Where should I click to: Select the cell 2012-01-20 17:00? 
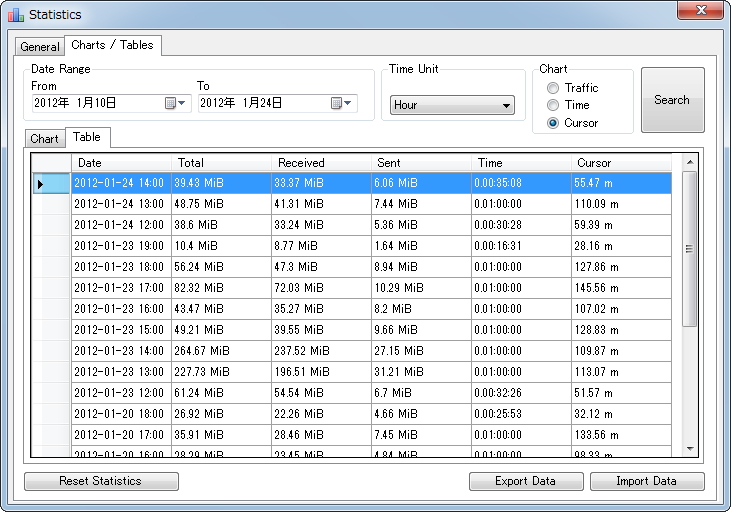121,435
